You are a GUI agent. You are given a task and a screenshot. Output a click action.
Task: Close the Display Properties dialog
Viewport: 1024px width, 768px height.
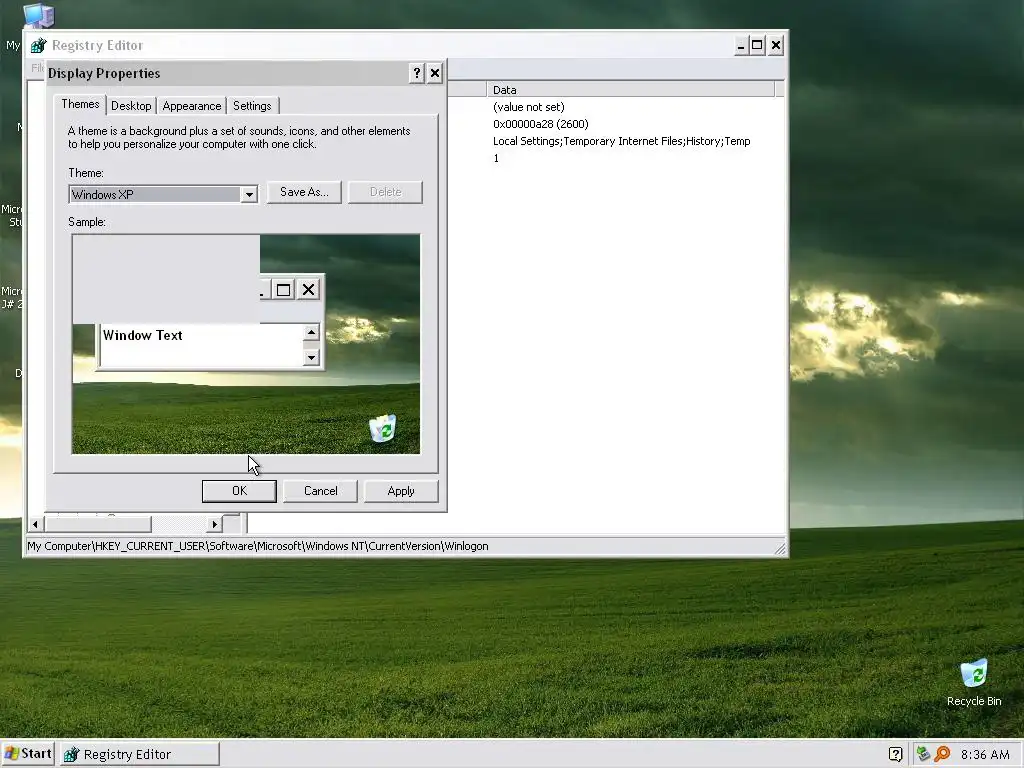(x=435, y=73)
